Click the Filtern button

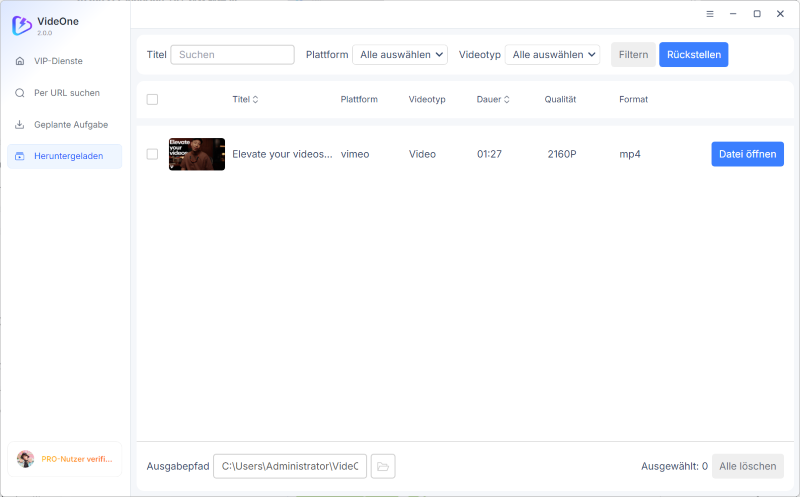pos(633,55)
